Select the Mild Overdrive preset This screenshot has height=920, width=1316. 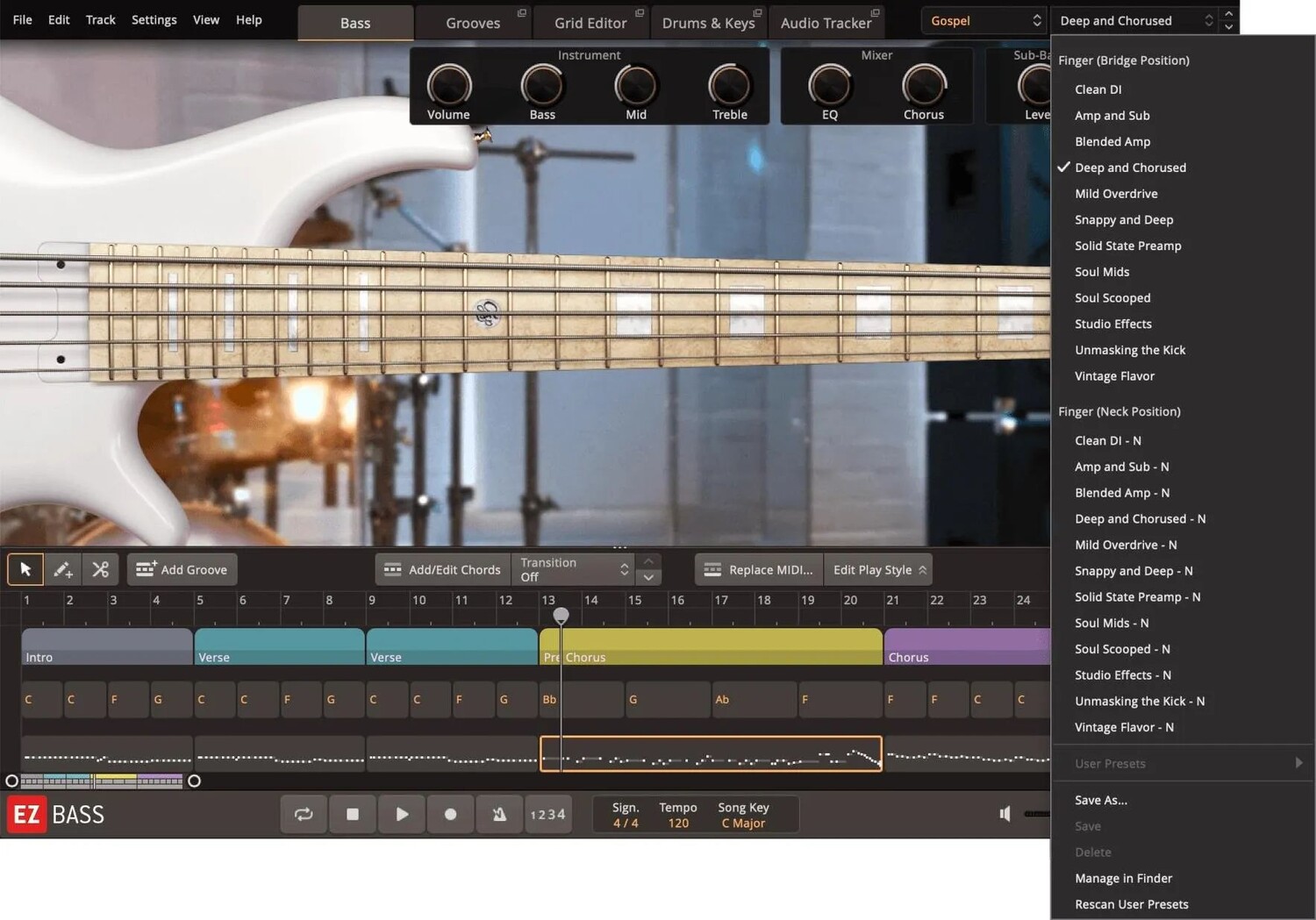(x=1183, y=194)
